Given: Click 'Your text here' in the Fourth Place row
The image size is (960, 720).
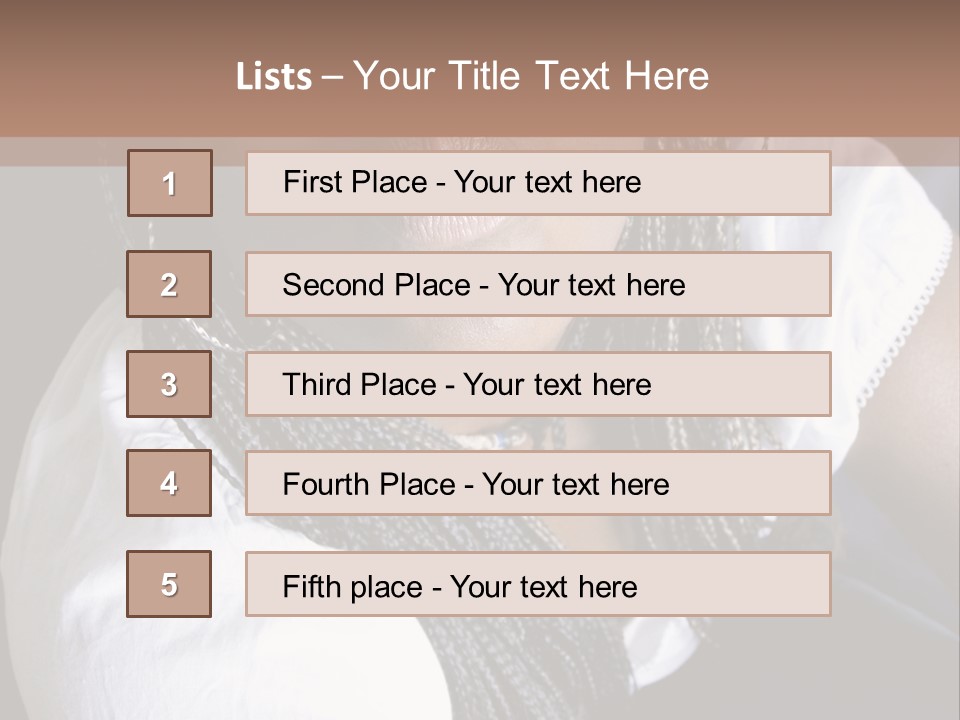Looking at the screenshot, I should pyautogui.click(x=575, y=485).
